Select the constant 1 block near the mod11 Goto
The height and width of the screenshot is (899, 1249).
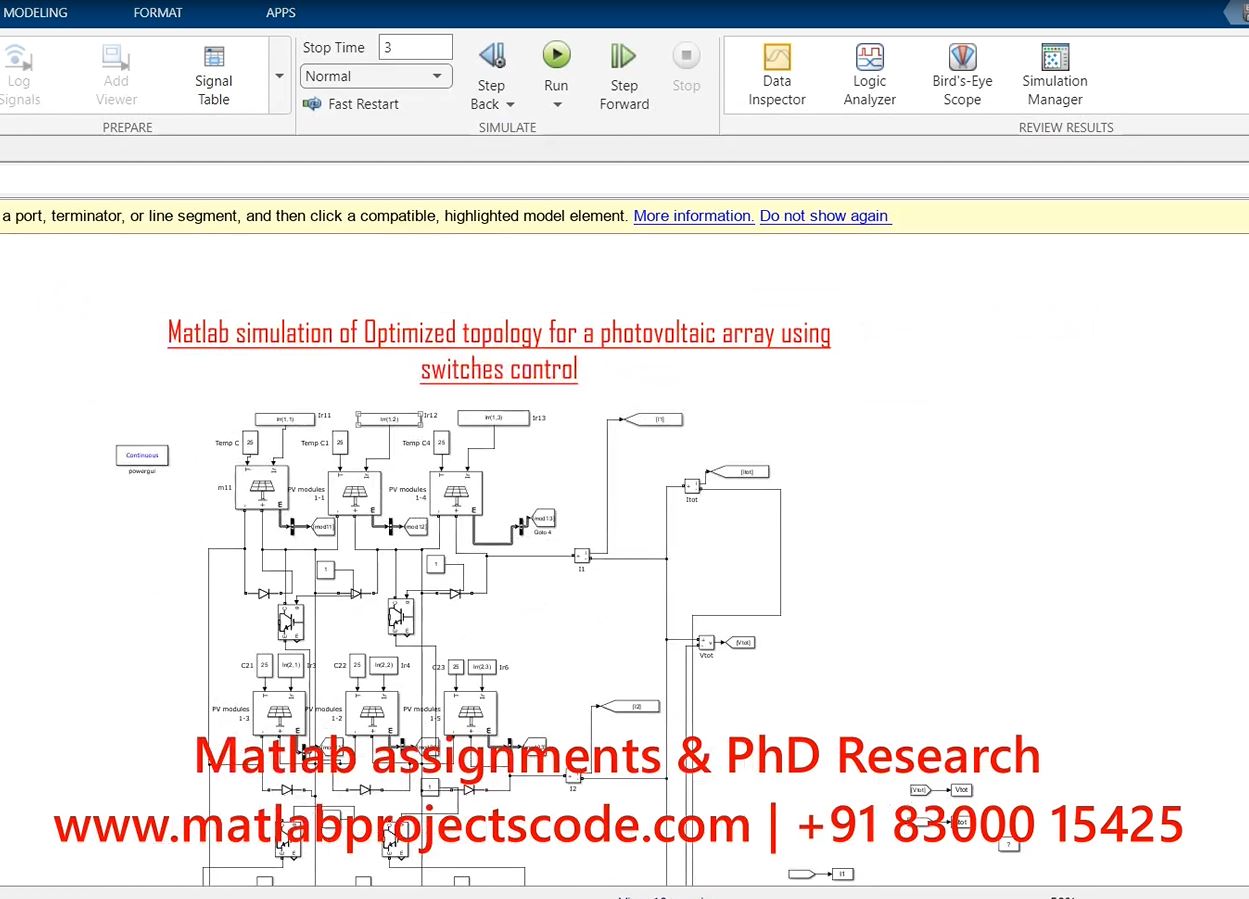pos(325,570)
